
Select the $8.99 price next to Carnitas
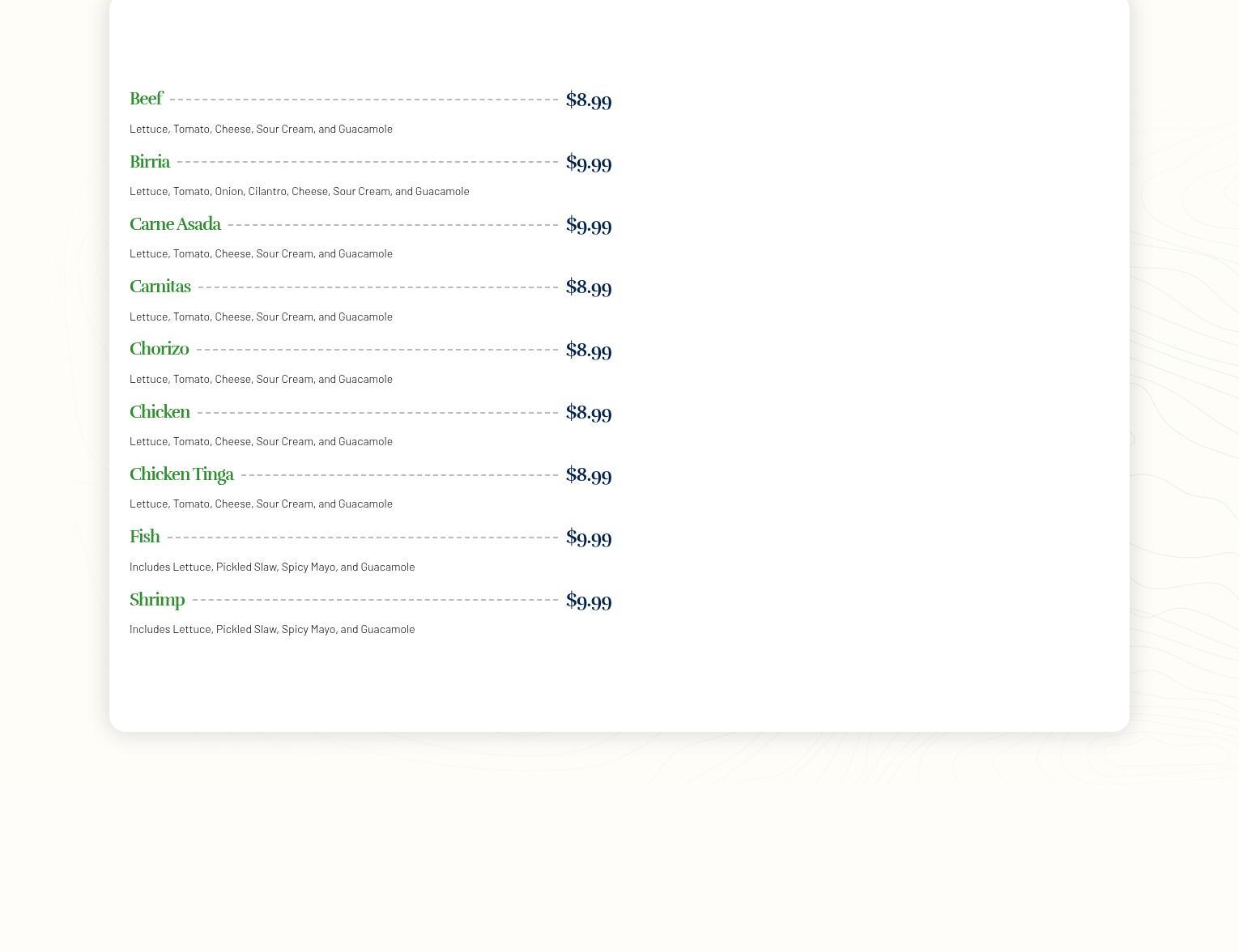(x=589, y=287)
